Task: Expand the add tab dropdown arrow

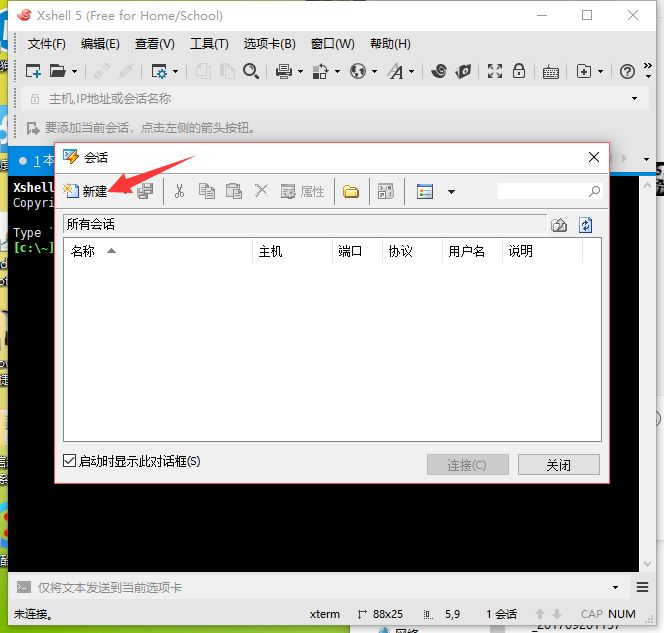Action: [600, 72]
